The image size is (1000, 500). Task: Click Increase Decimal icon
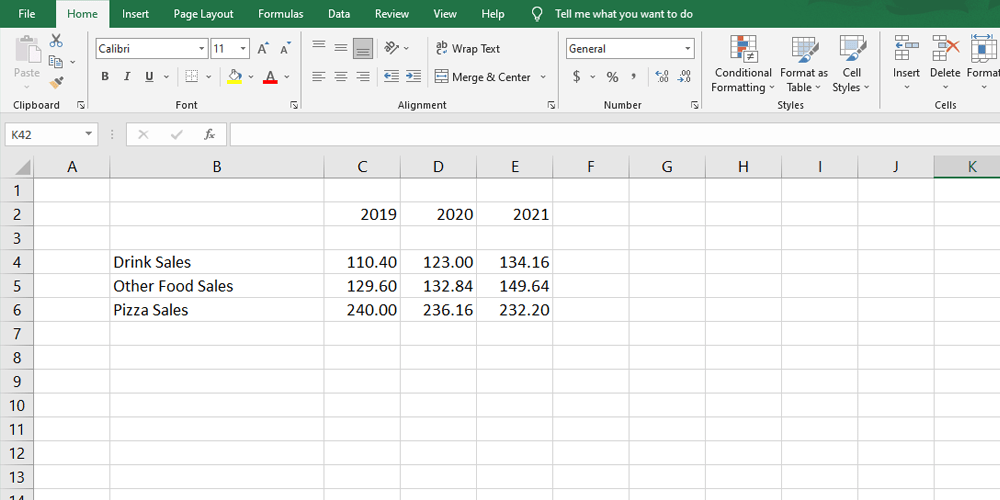tap(662, 77)
